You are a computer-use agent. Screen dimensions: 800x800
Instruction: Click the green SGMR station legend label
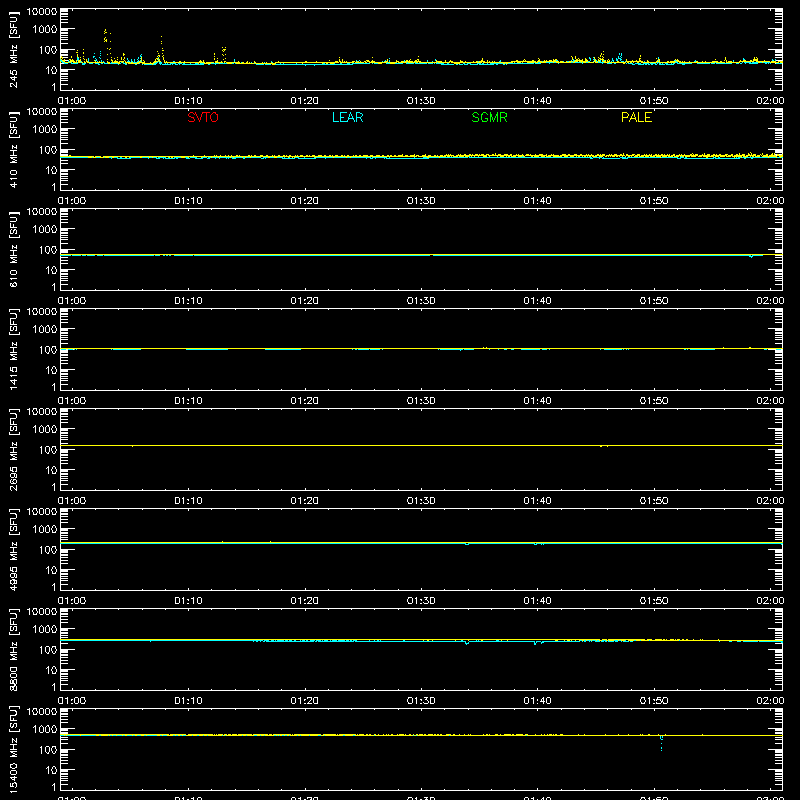click(489, 117)
